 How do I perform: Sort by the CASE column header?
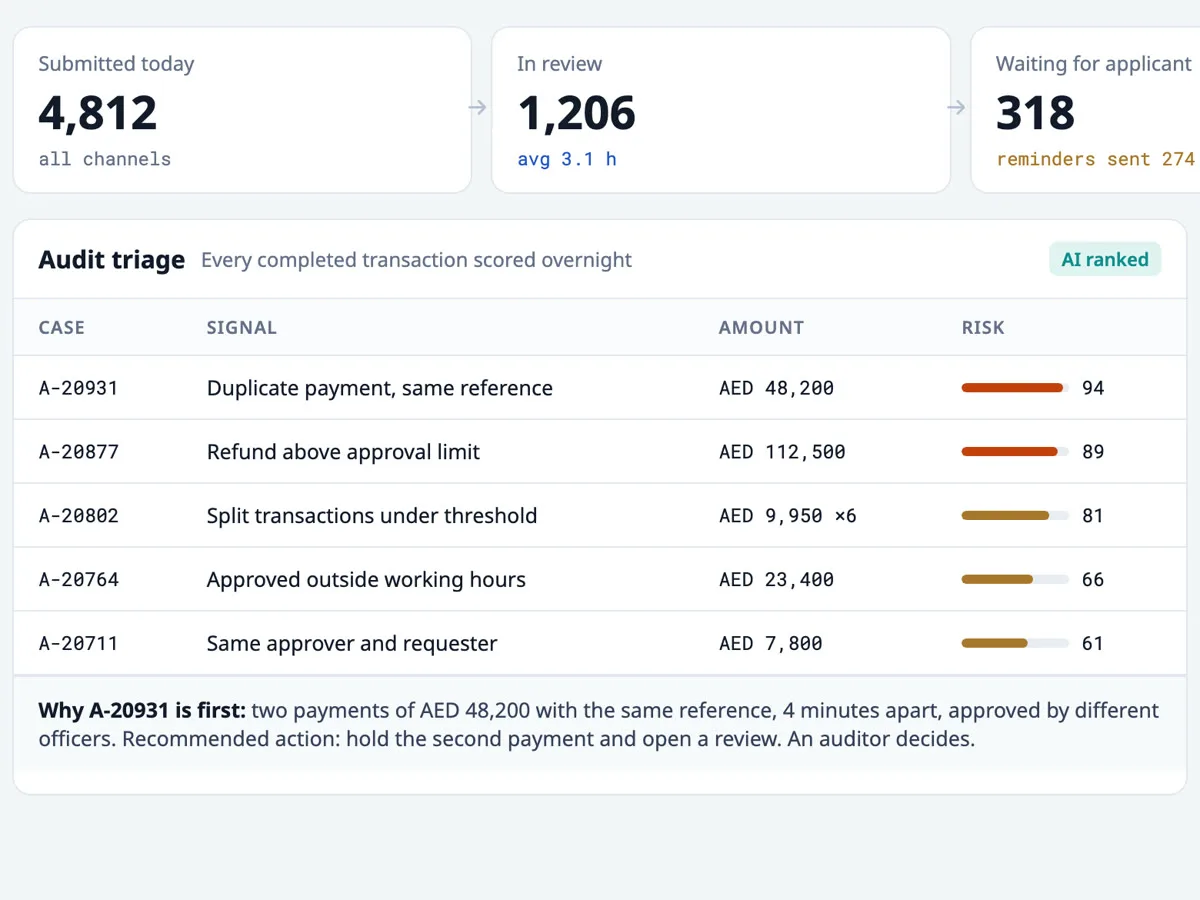tap(61, 327)
